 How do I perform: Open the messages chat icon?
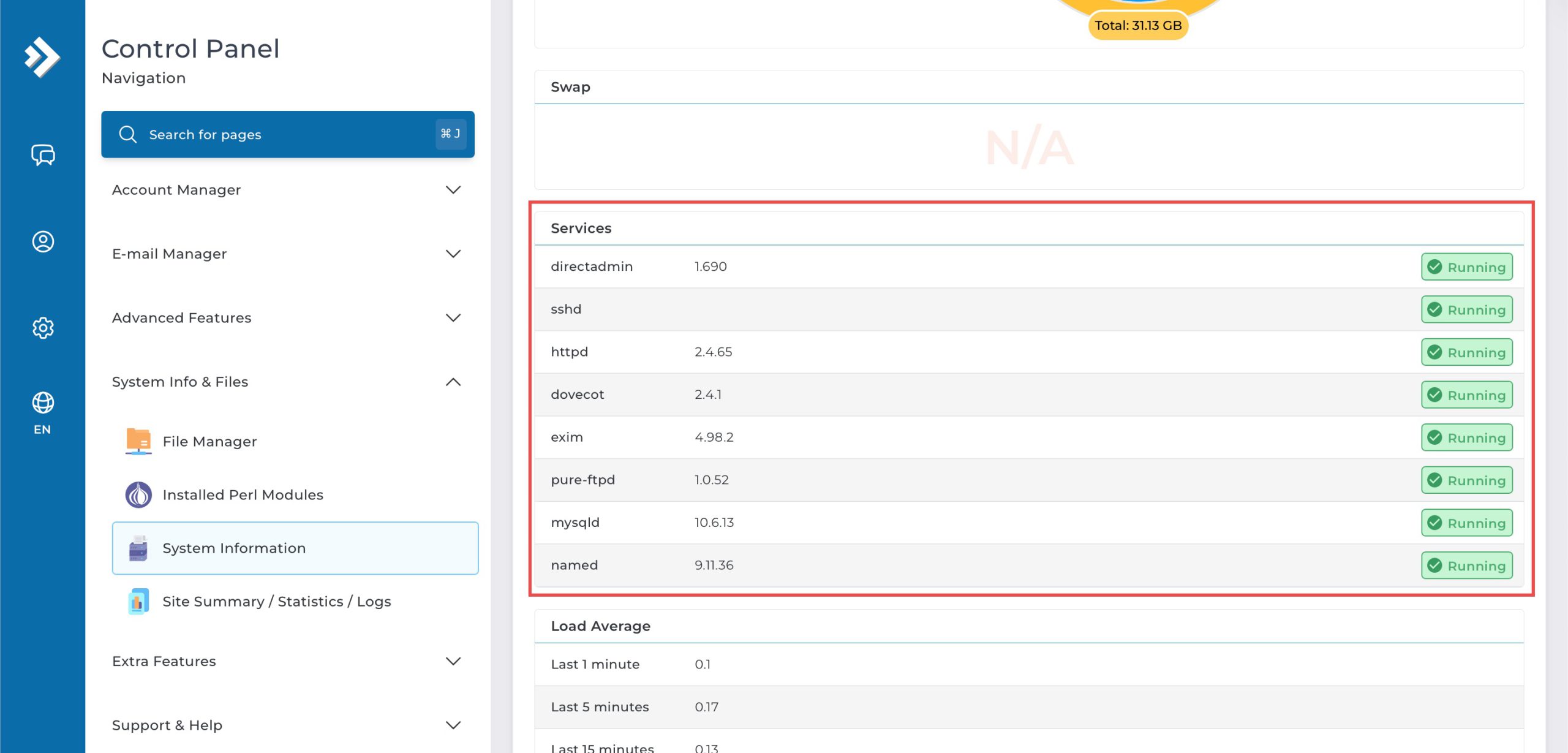pyautogui.click(x=43, y=155)
